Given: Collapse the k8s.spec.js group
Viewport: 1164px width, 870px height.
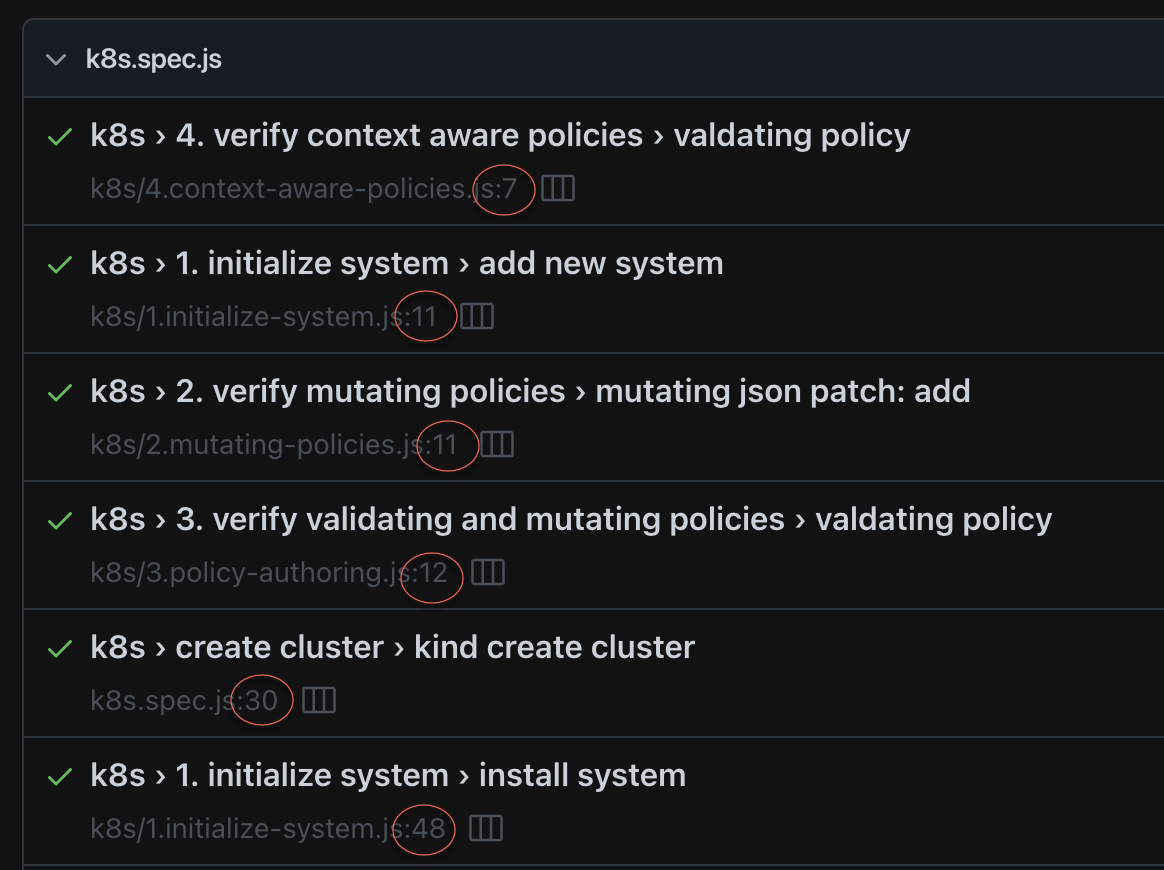Looking at the screenshot, I should click(x=56, y=59).
